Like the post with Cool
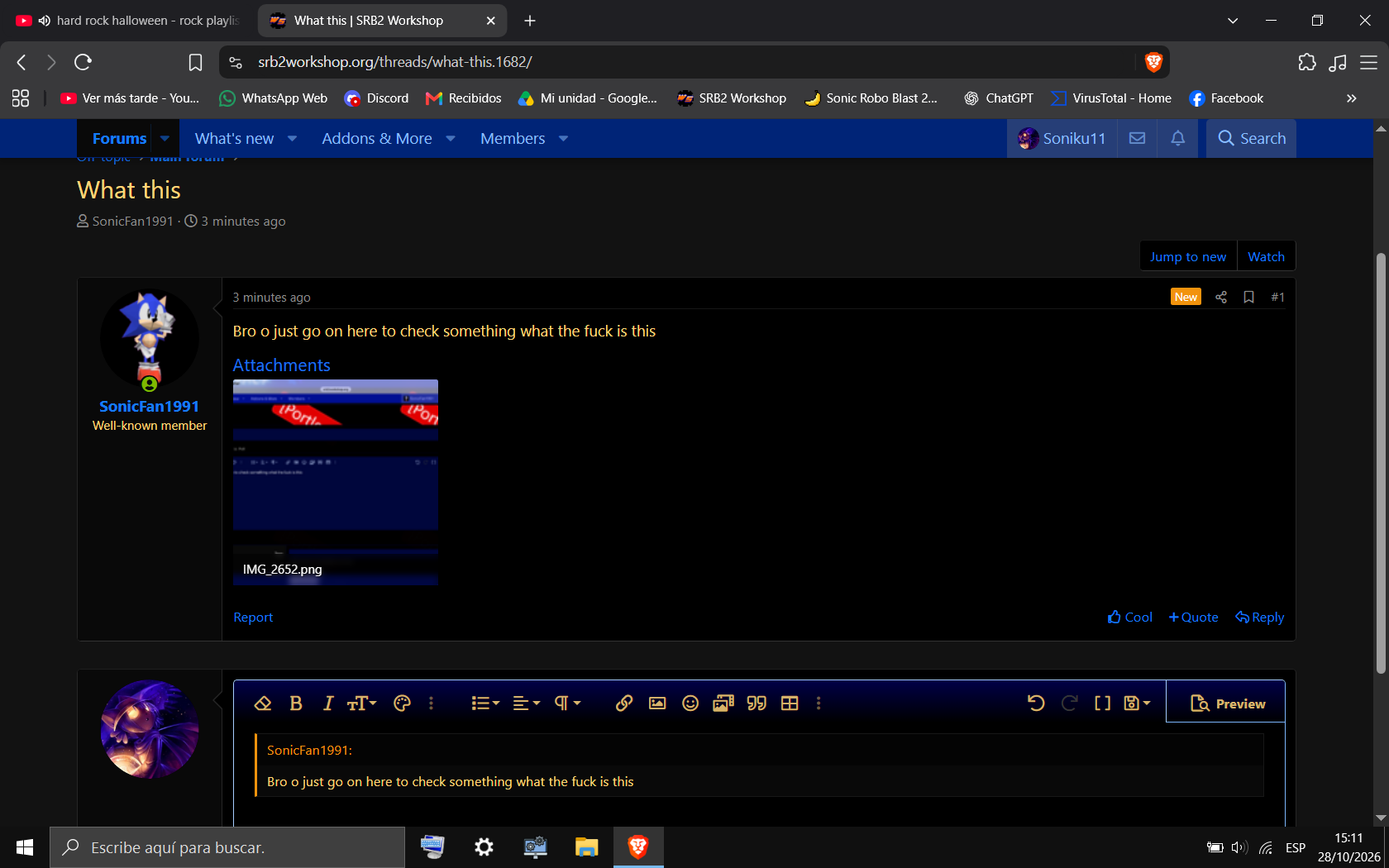1389x868 pixels. click(1129, 618)
